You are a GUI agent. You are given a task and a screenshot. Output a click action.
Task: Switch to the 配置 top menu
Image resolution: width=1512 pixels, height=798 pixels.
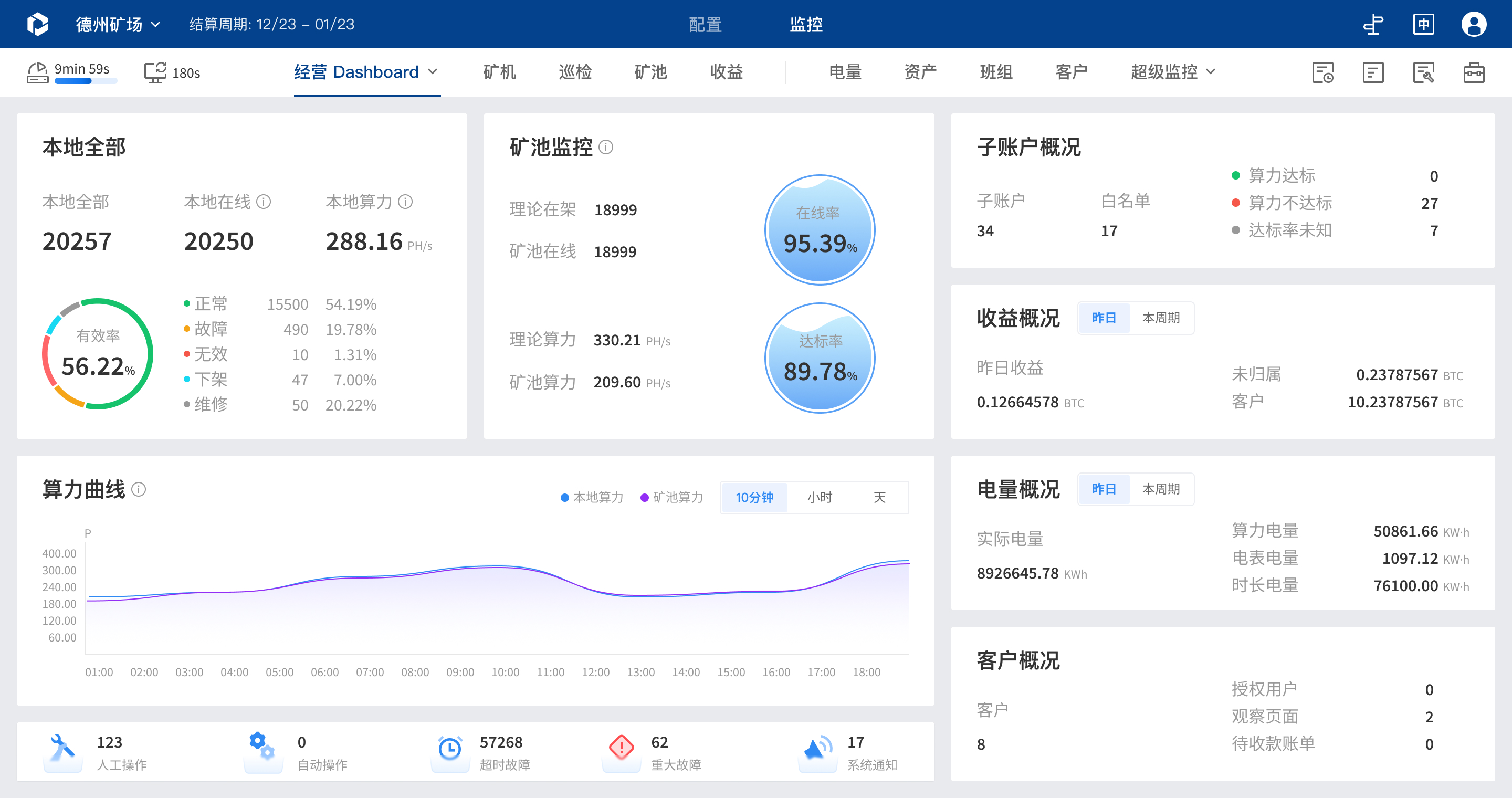[705, 25]
